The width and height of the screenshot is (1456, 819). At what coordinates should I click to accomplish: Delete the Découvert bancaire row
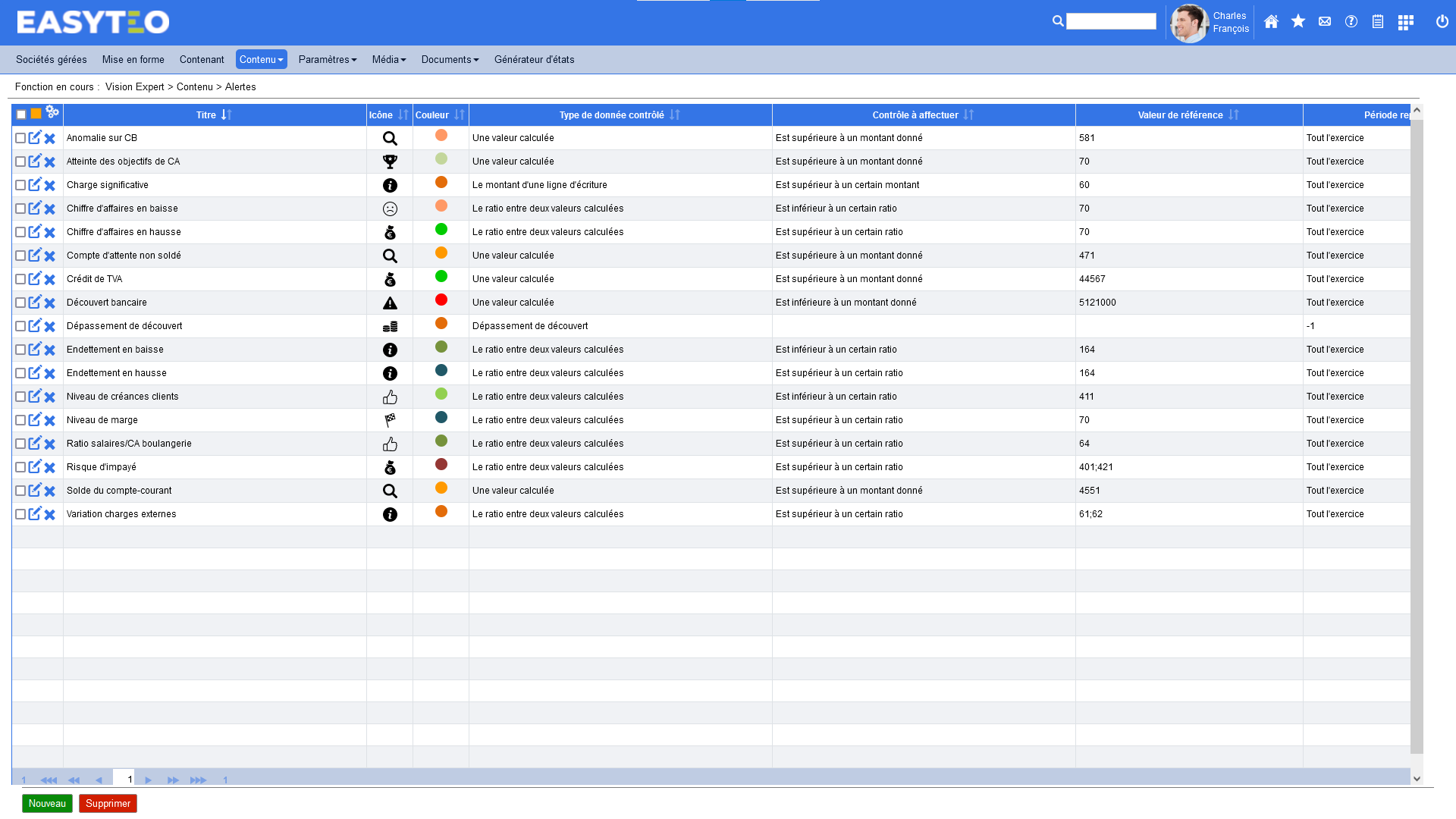[50, 303]
